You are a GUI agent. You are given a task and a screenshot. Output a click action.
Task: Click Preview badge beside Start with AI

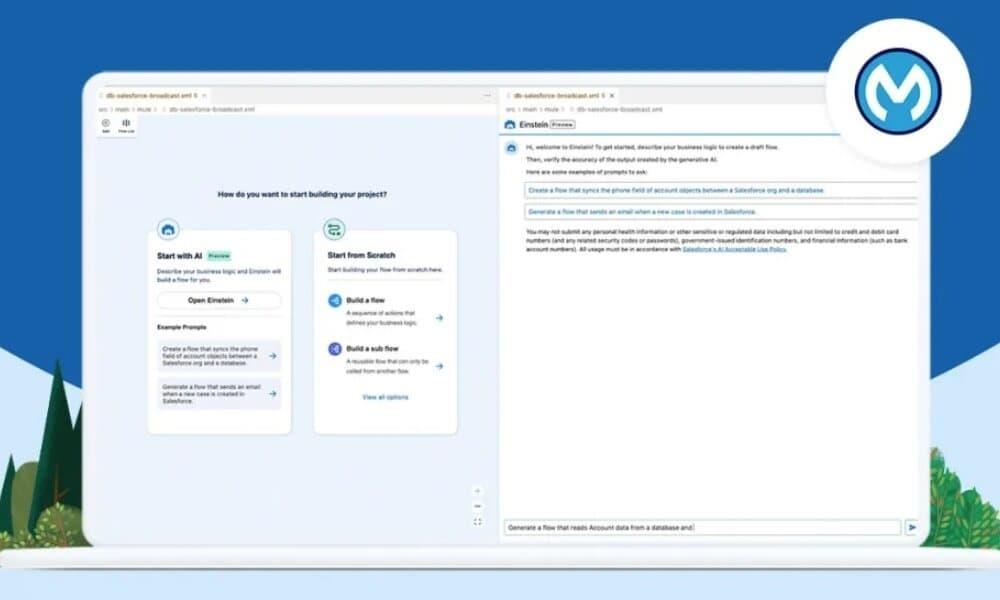219,256
